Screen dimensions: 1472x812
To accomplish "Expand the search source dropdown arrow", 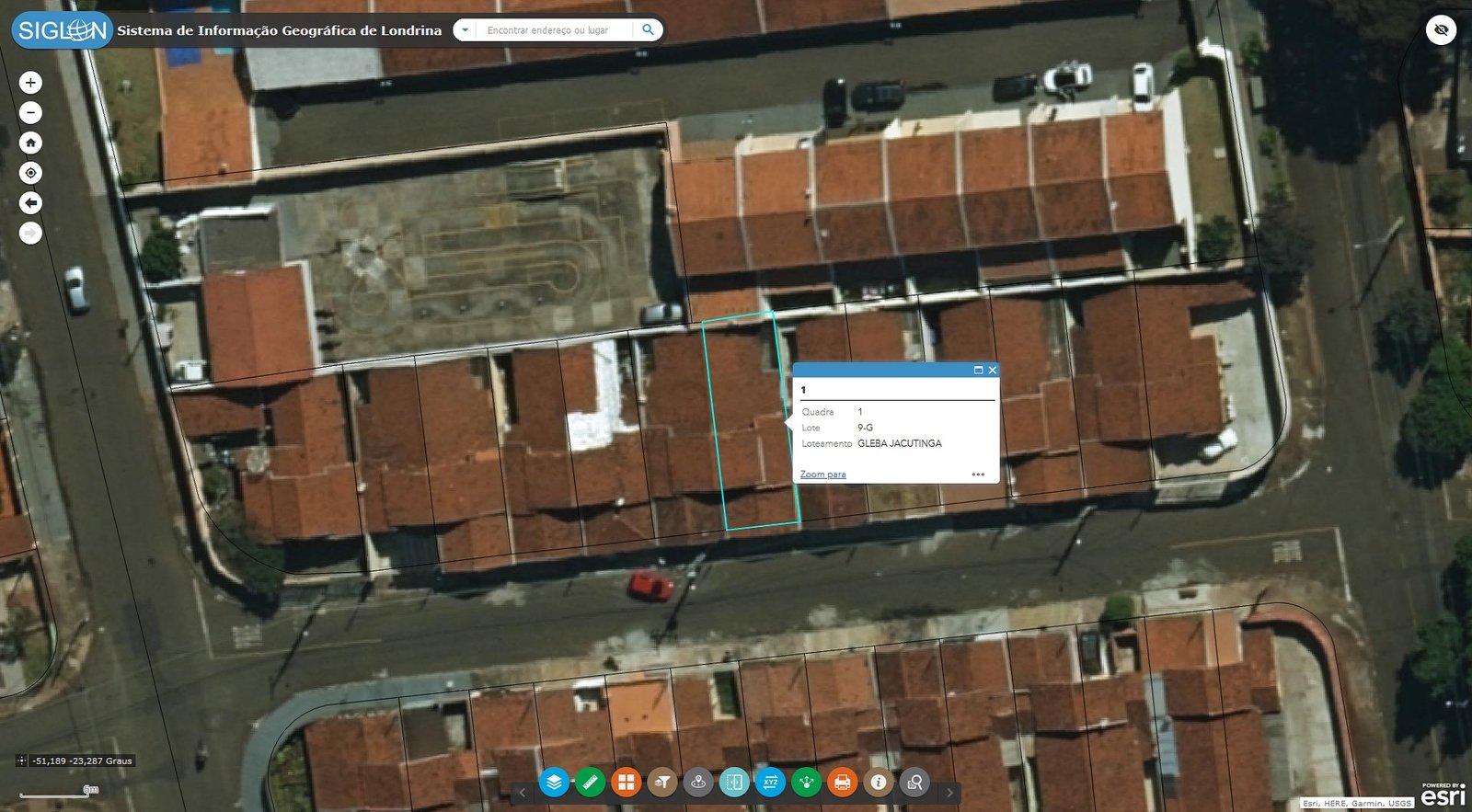I will tap(466, 30).
